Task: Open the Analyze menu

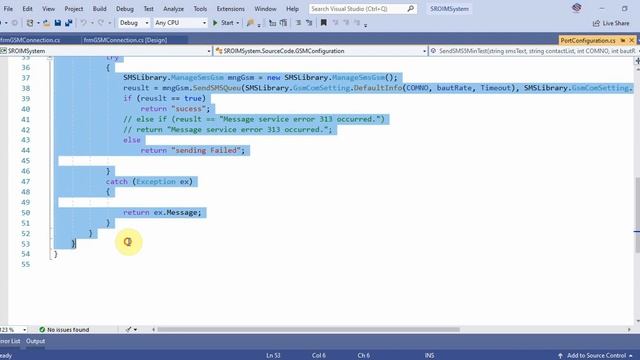Action: point(173,9)
